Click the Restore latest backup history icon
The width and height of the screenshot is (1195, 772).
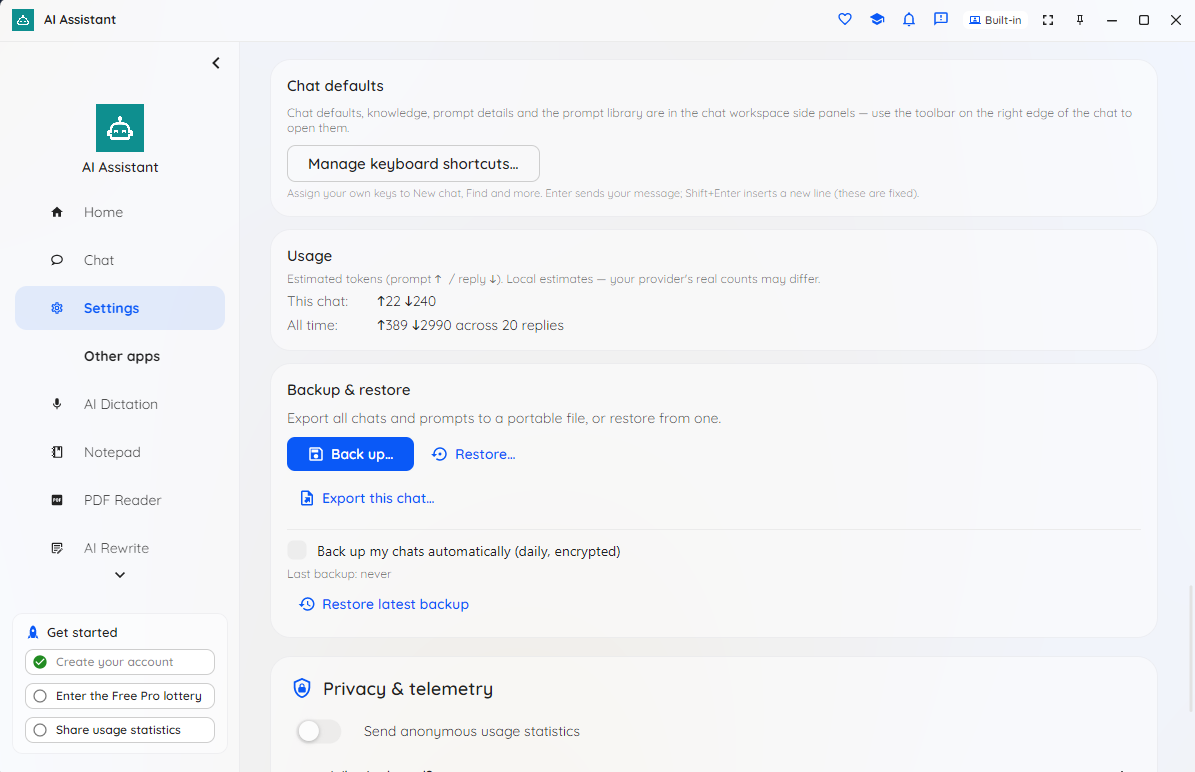306,604
